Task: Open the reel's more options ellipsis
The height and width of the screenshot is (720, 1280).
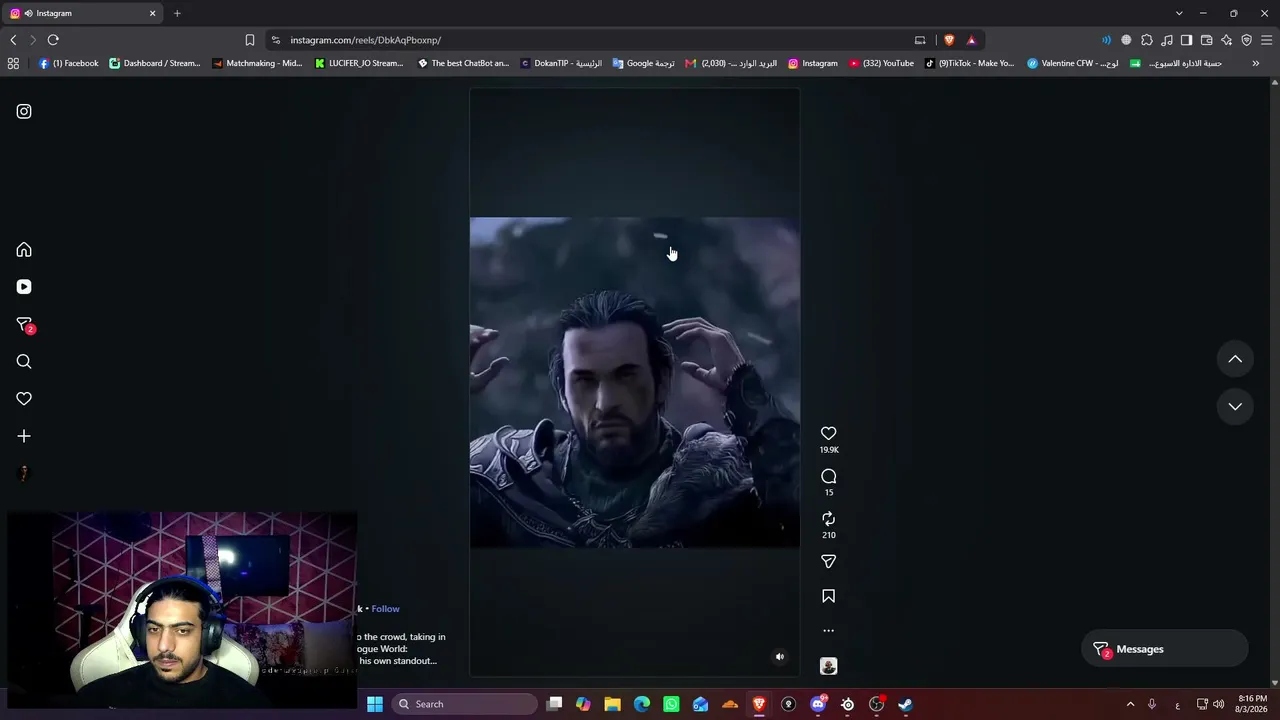Action: (828, 631)
